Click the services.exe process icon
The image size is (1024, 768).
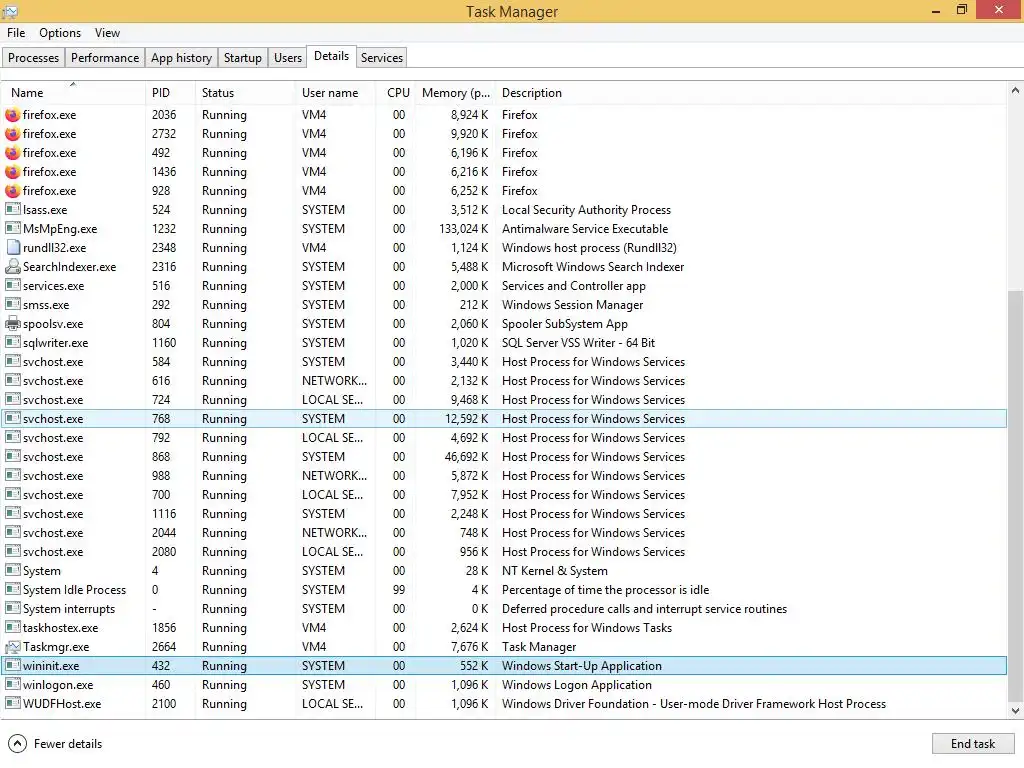(x=12, y=285)
